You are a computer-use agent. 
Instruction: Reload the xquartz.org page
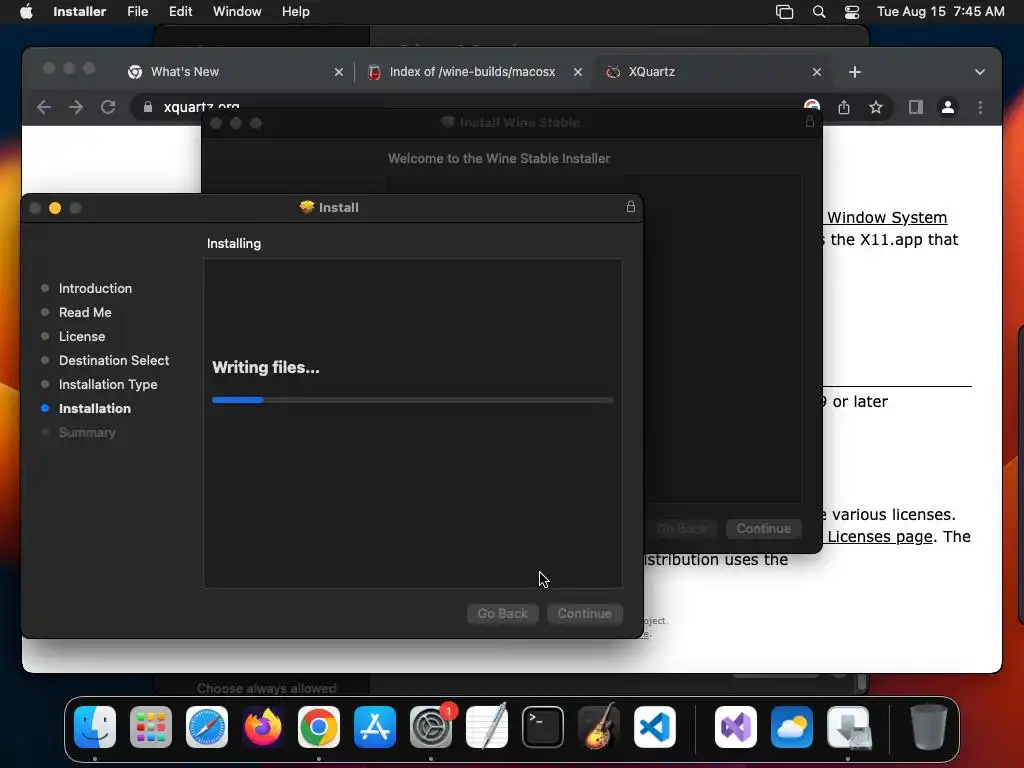pos(108,107)
